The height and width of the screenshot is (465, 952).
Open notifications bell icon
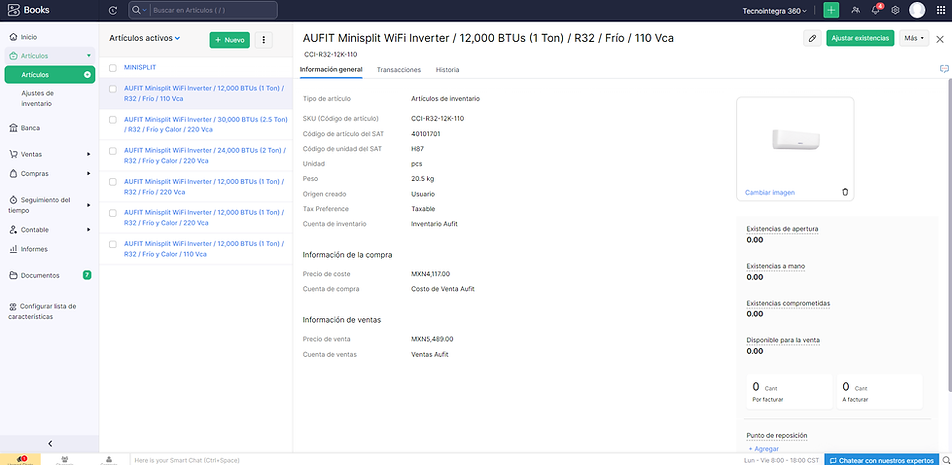(876, 10)
